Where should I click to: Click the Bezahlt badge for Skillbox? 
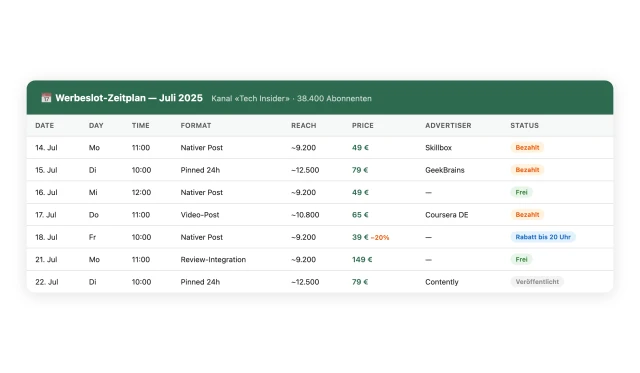(527, 148)
